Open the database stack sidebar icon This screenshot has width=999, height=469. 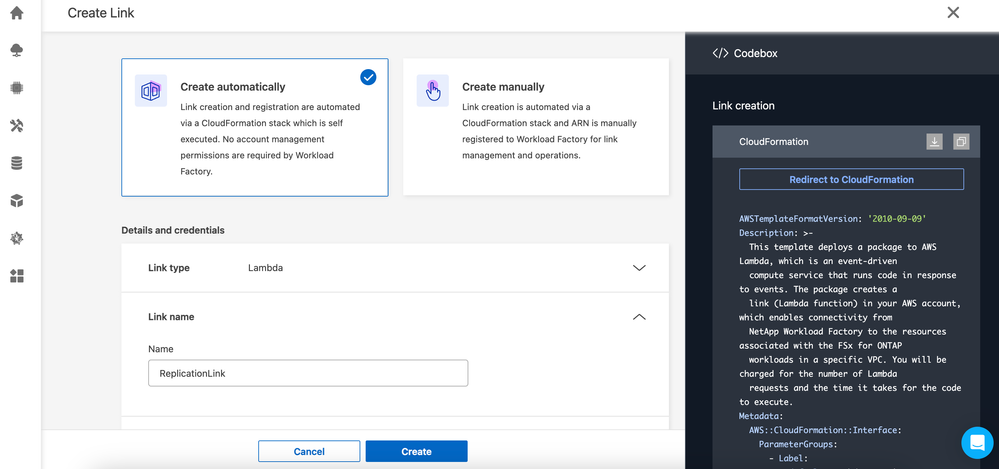[16, 163]
